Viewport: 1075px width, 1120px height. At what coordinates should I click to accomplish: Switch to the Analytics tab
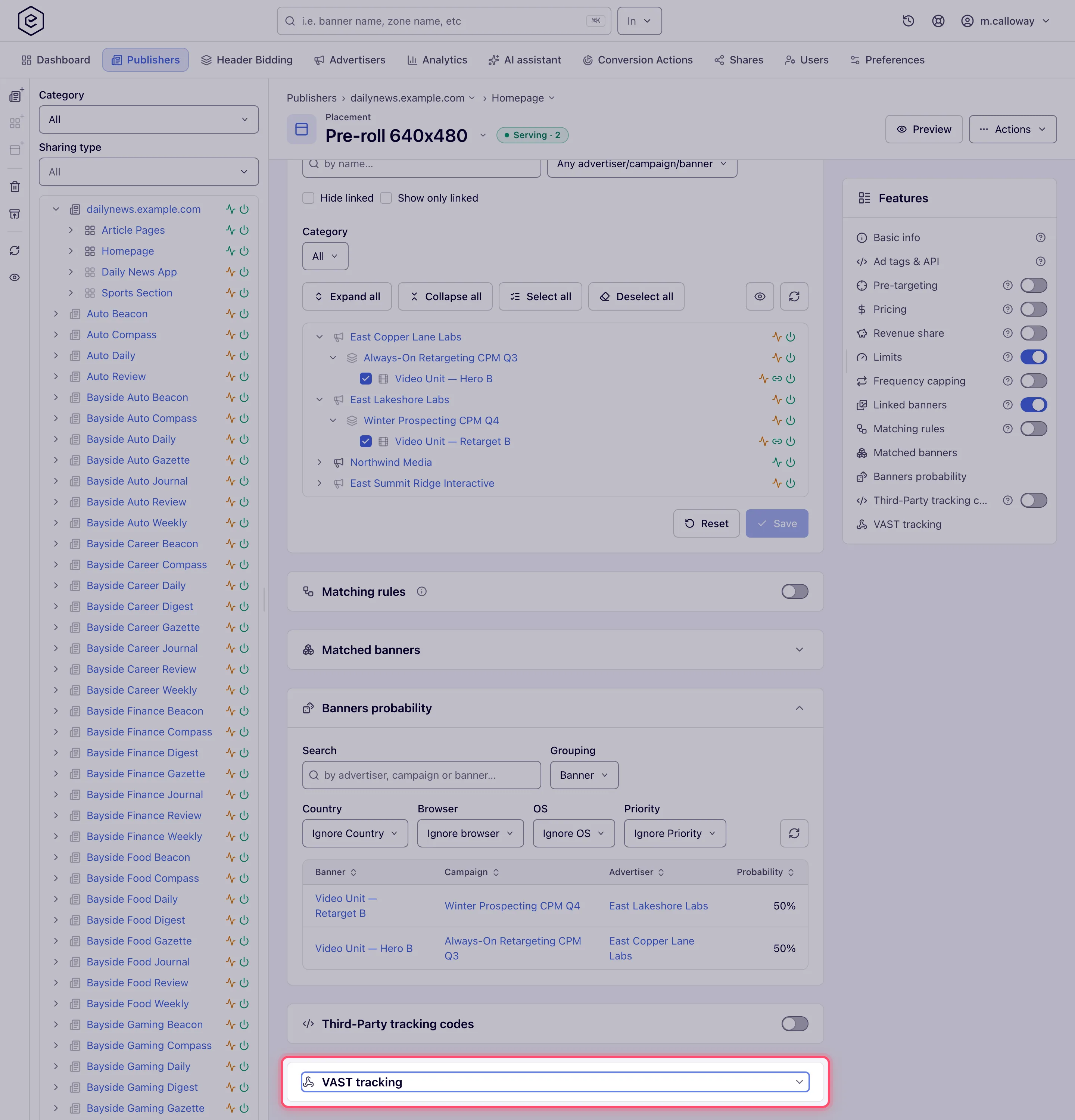click(x=437, y=60)
